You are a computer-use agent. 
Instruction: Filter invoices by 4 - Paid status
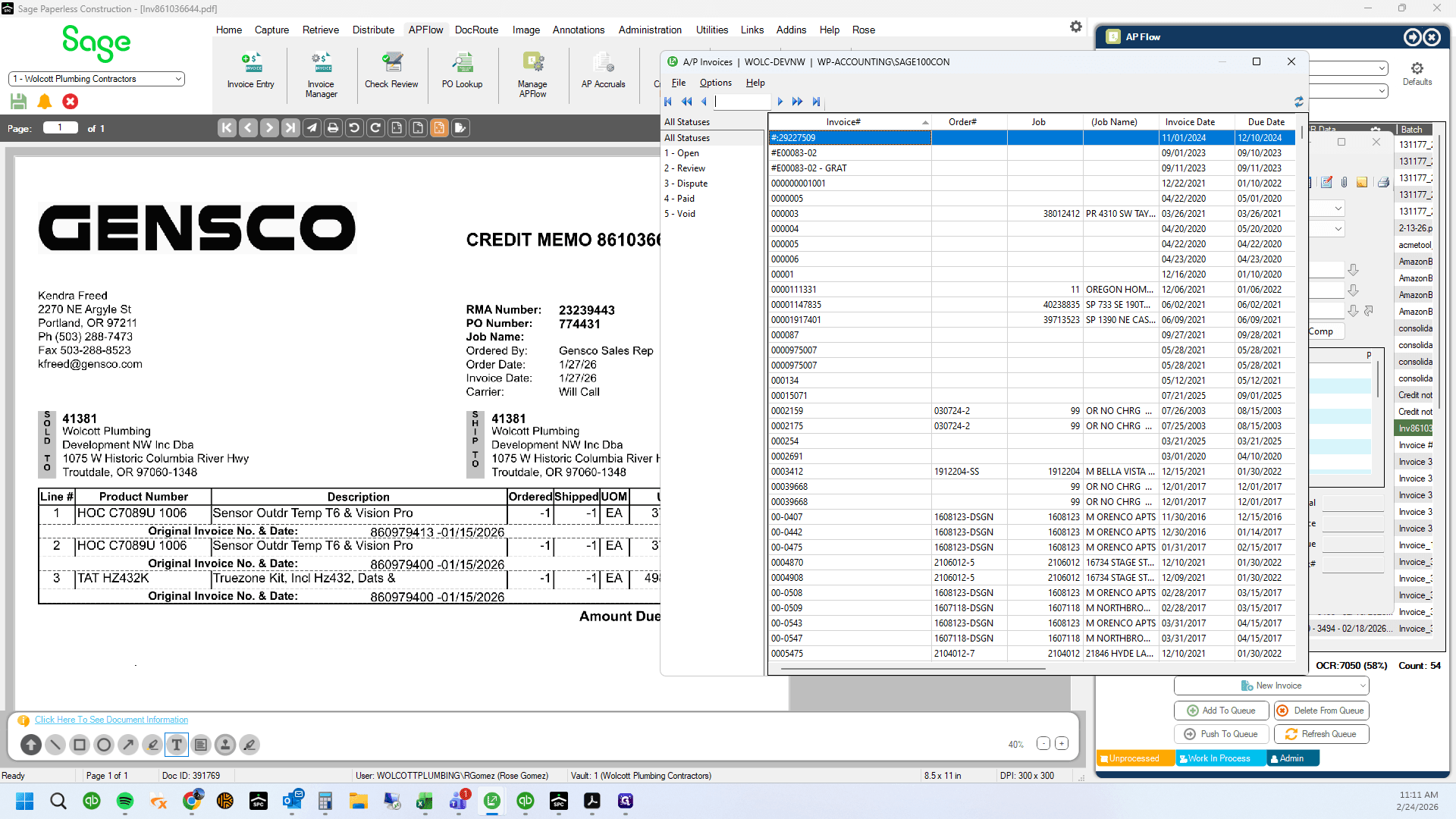pyautogui.click(x=679, y=199)
